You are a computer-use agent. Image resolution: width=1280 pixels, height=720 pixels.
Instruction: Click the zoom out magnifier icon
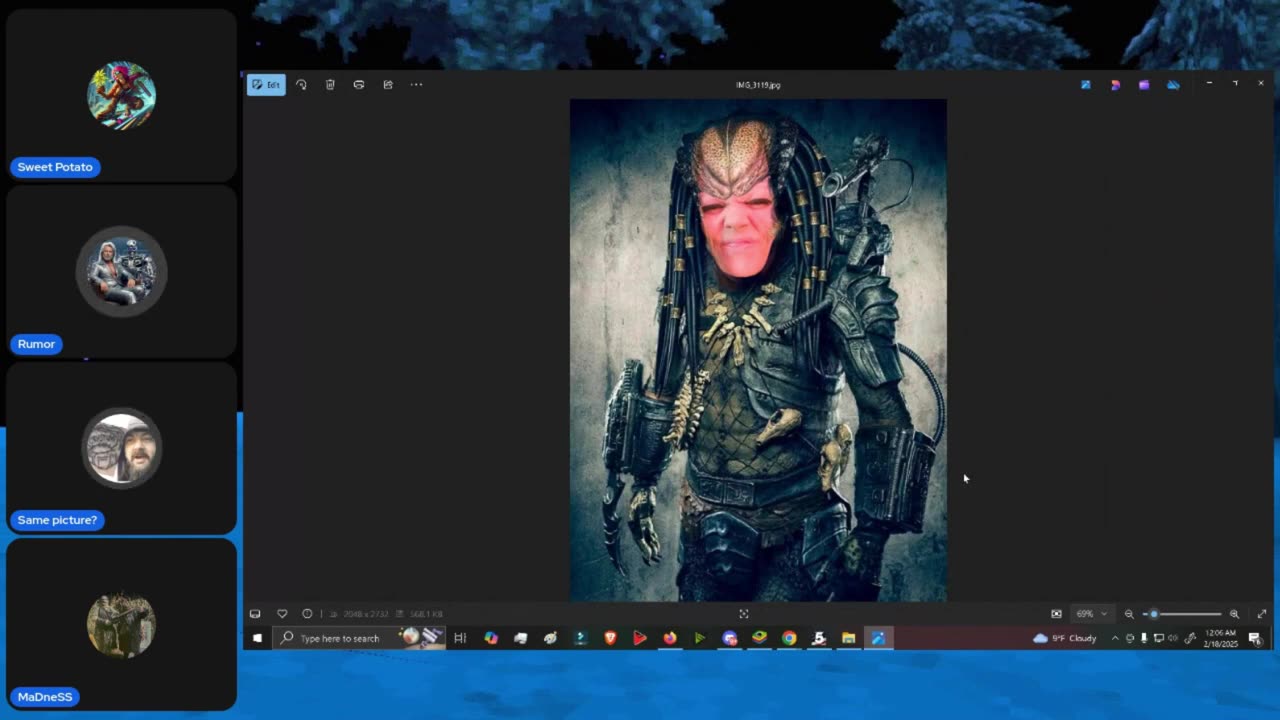click(1129, 614)
